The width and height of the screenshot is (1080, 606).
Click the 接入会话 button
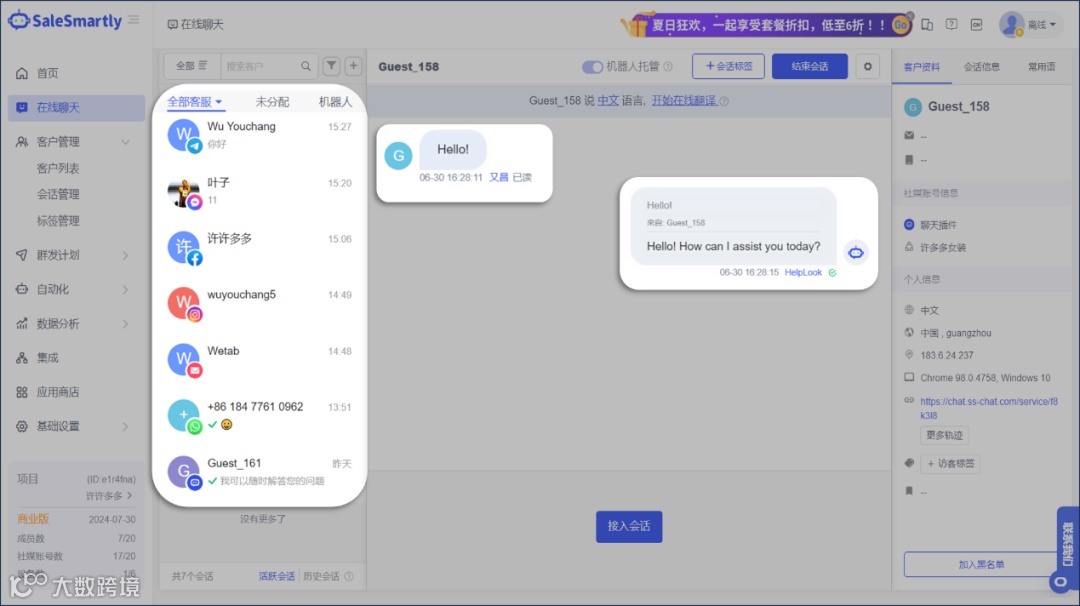click(x=628, y=526)
